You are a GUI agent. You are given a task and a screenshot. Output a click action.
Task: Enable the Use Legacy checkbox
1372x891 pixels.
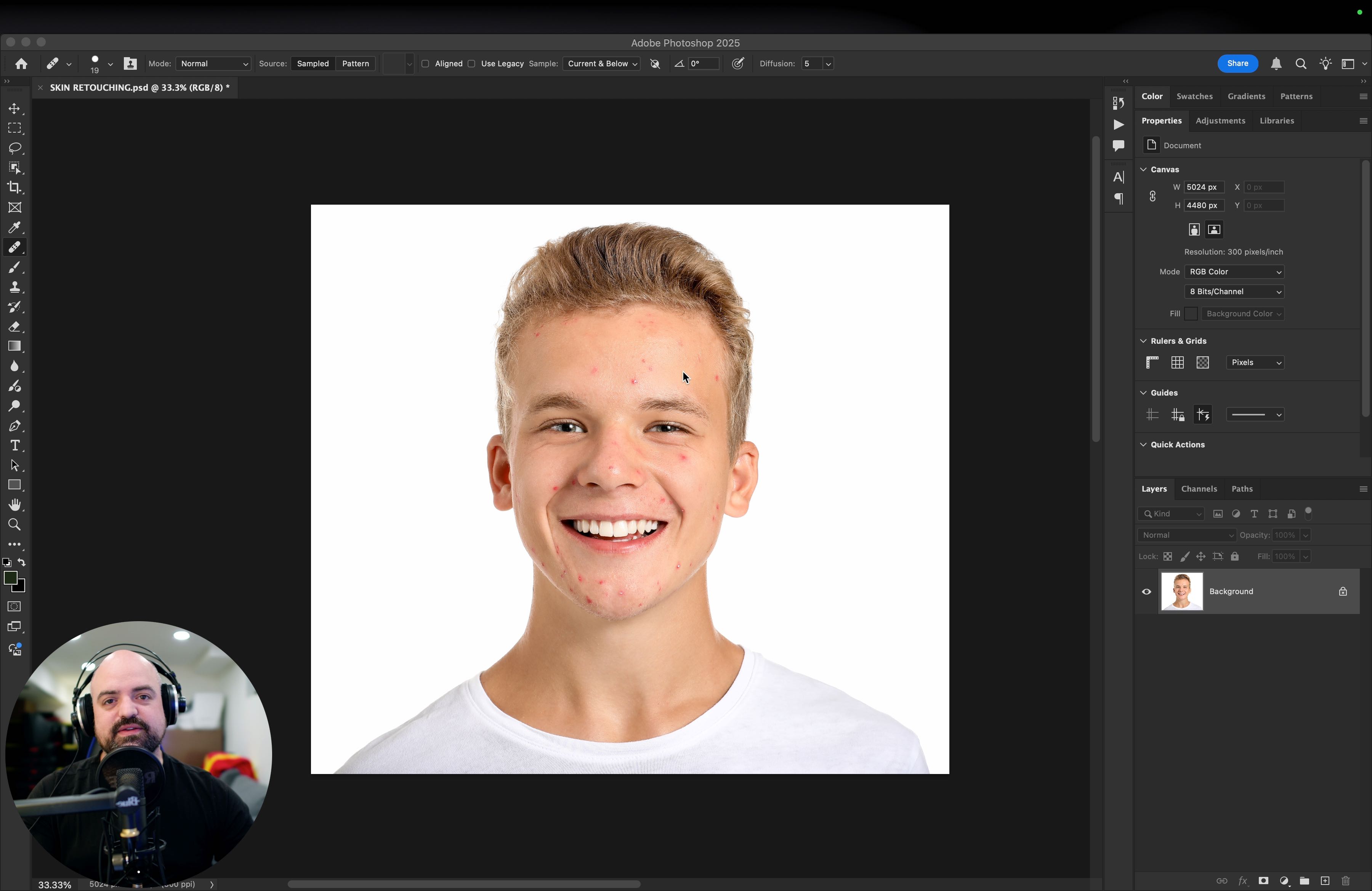pos(471,64)
